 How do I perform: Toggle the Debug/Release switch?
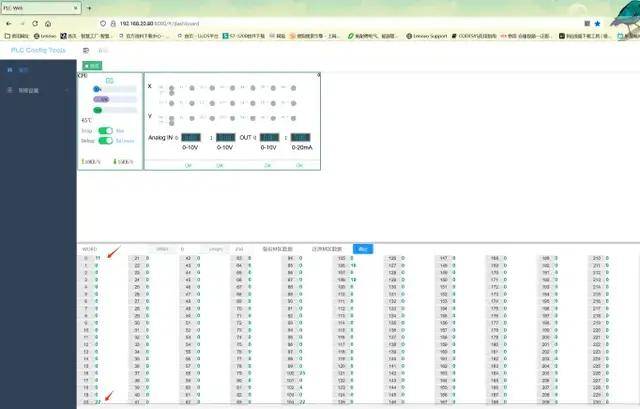pos(105,141)
